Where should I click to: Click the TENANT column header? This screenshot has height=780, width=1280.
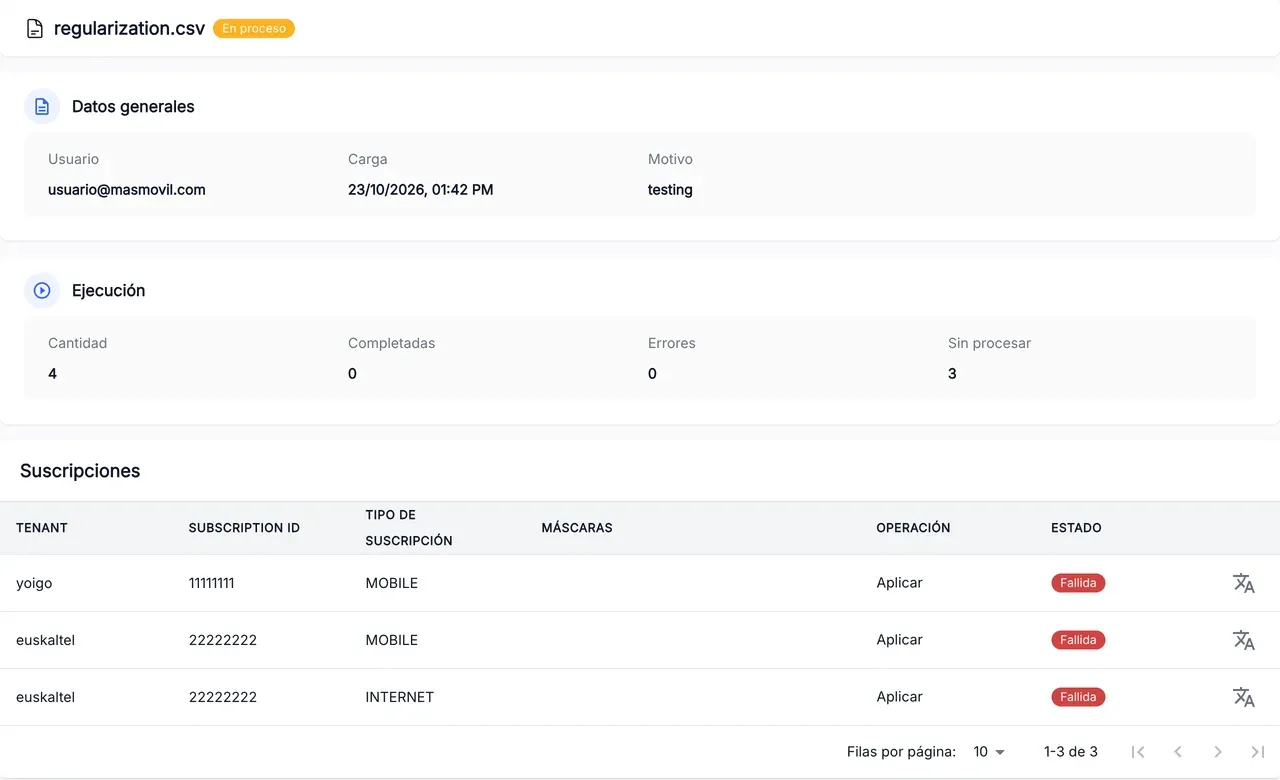(x=42, y=528)
